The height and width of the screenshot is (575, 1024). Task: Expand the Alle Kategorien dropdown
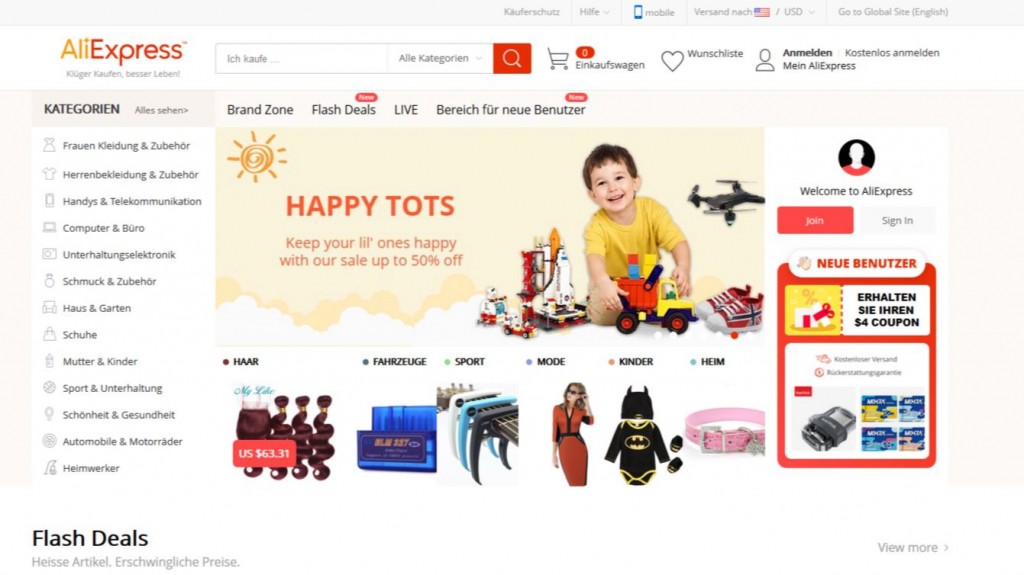tap(440, 59)
